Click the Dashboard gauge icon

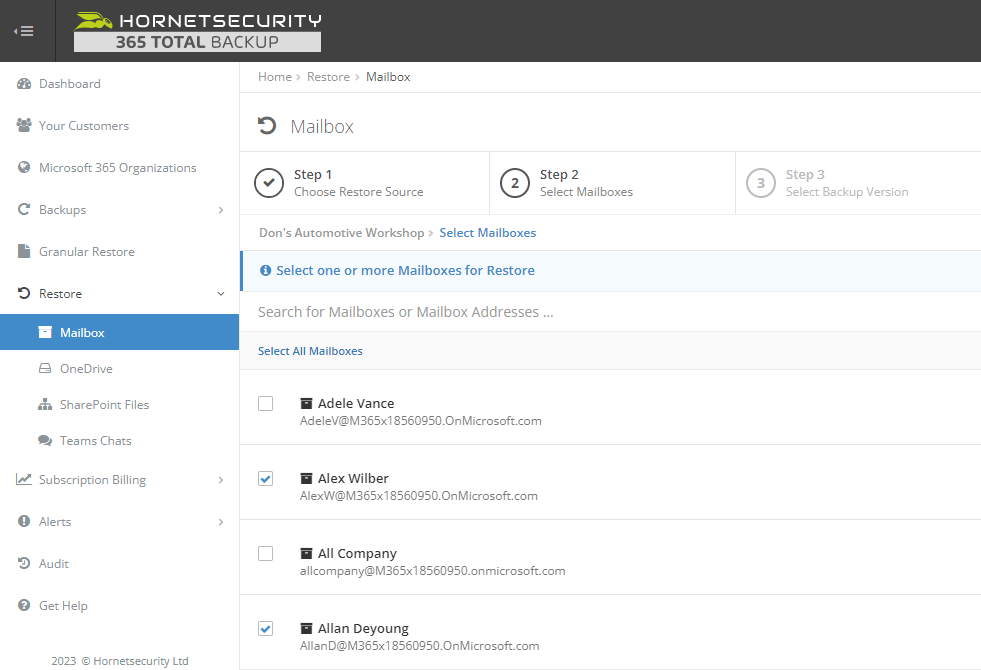point(24,84)
